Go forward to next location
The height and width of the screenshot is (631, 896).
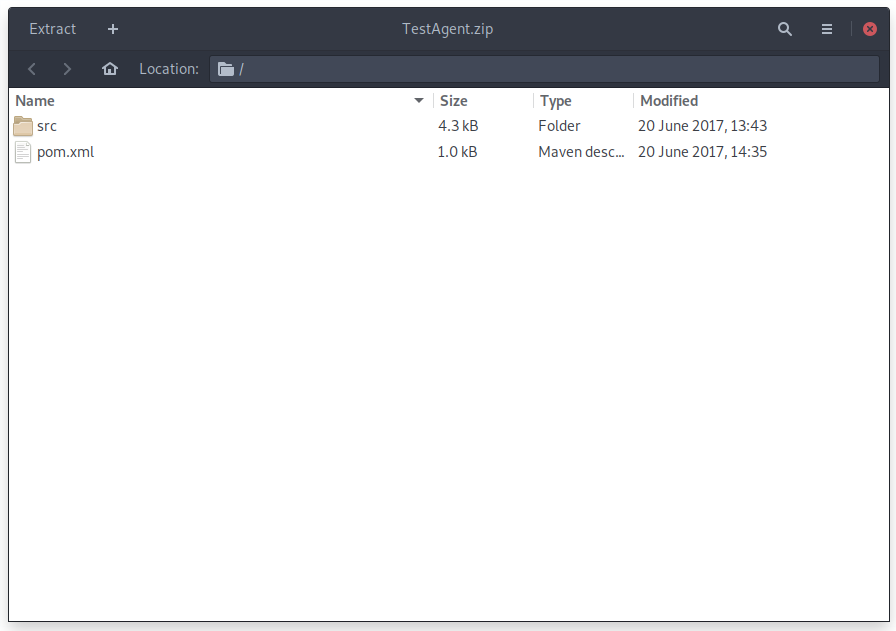click(67, 69)
